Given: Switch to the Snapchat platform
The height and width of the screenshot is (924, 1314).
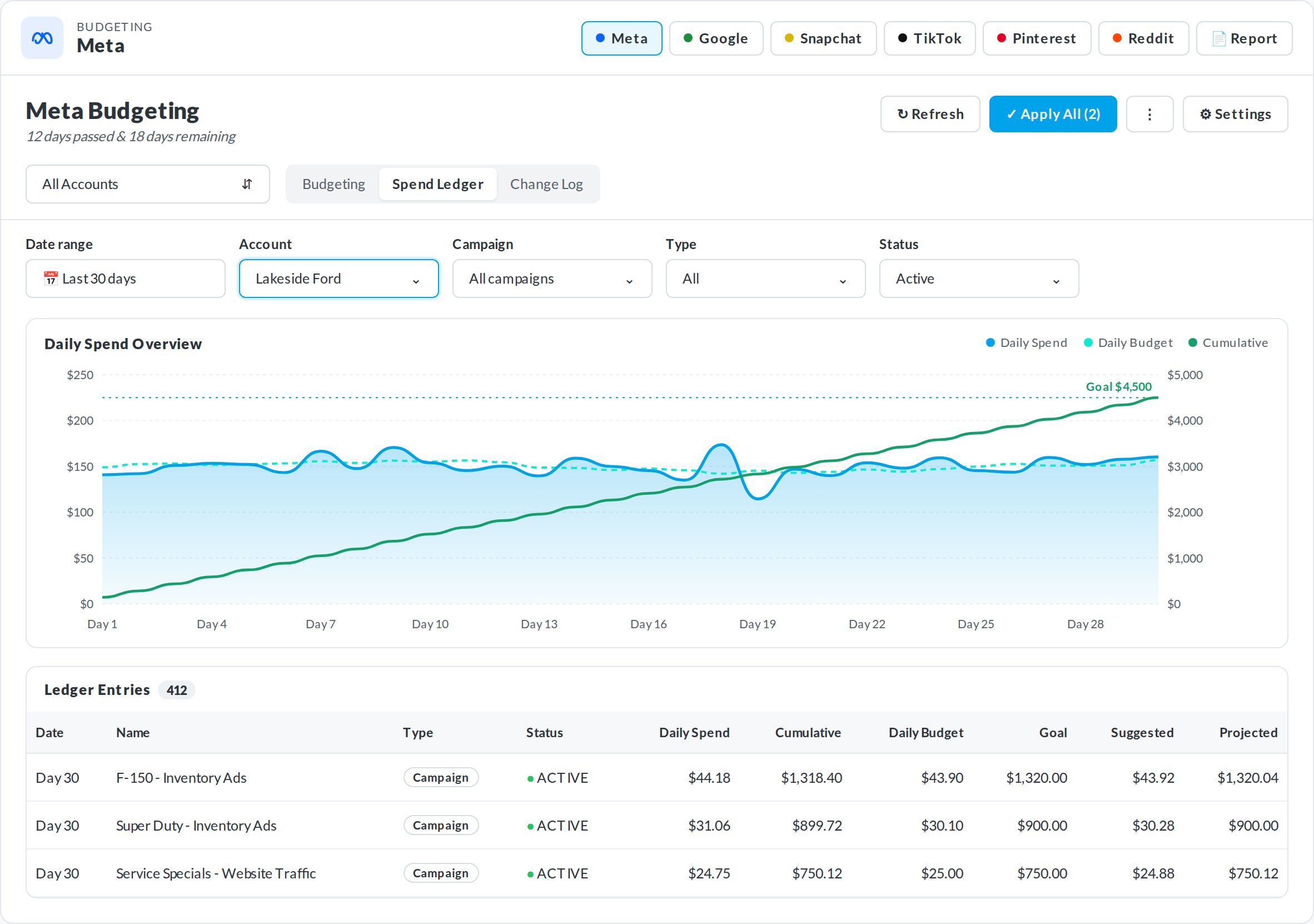Looking at the screenshot, I should click(823, 38).
